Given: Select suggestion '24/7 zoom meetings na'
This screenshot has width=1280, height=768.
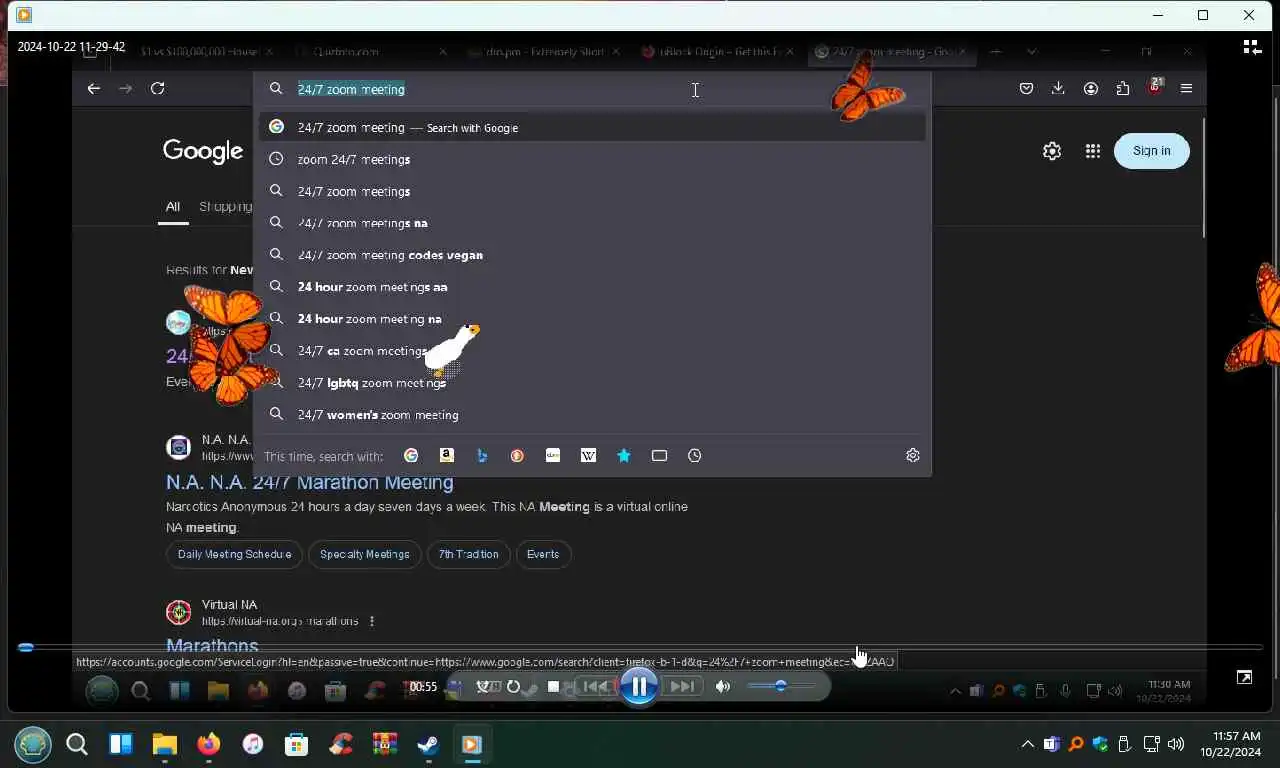Looking at the screenshot, I should point(592,223).
